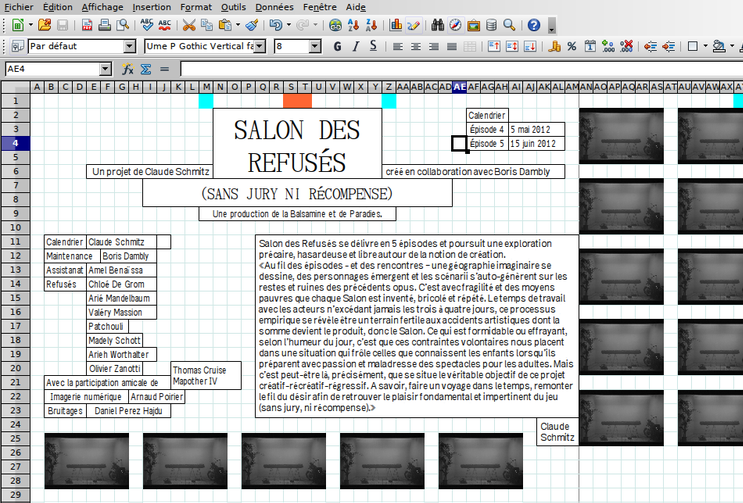Open the background color picker
743x503 pixels.
pyautogui.click(x=718, y=47)
